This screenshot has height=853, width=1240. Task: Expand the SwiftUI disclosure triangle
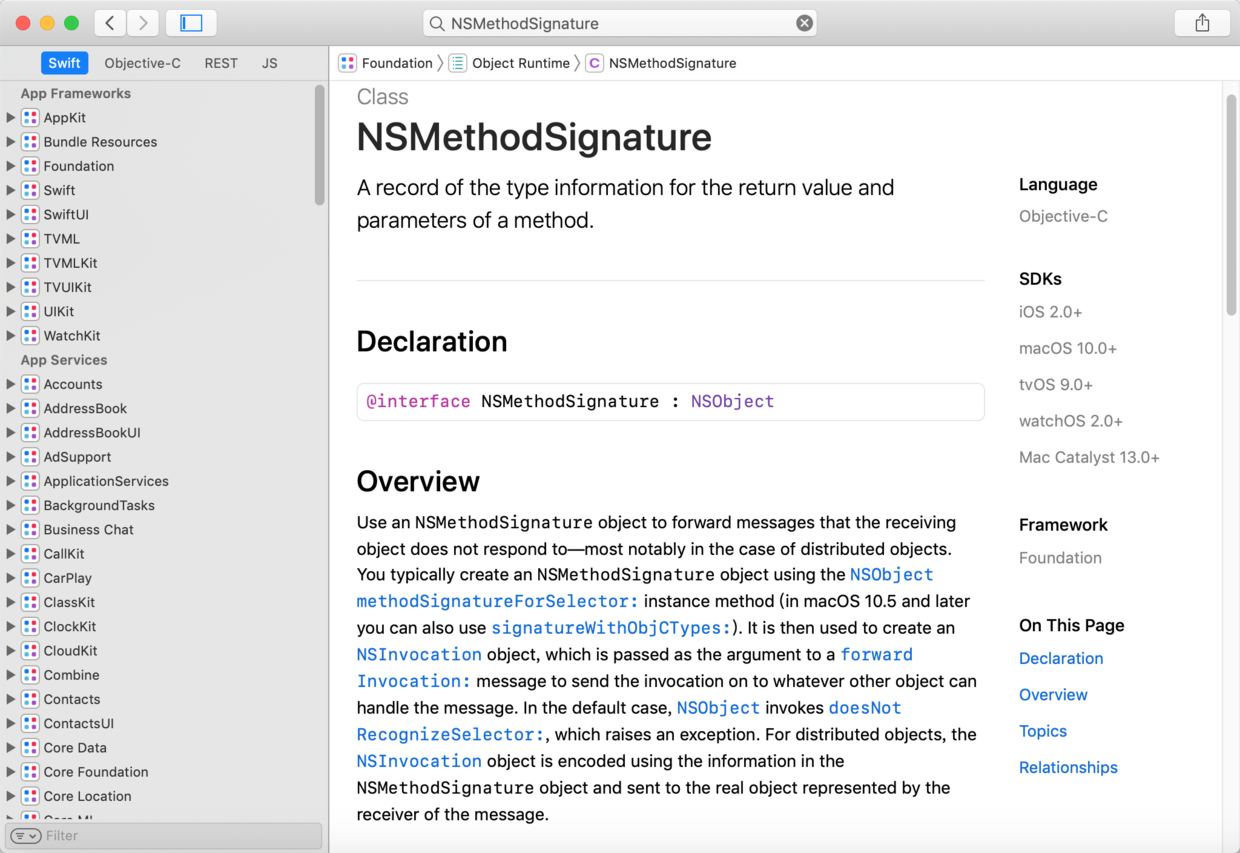click(11, 215)
